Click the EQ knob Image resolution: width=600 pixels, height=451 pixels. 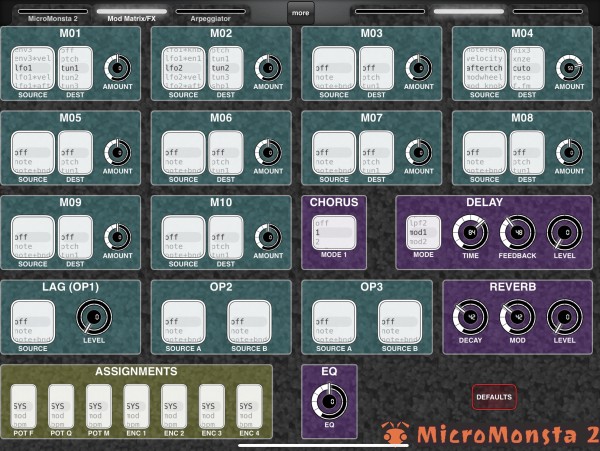click(x=329, y=402)
